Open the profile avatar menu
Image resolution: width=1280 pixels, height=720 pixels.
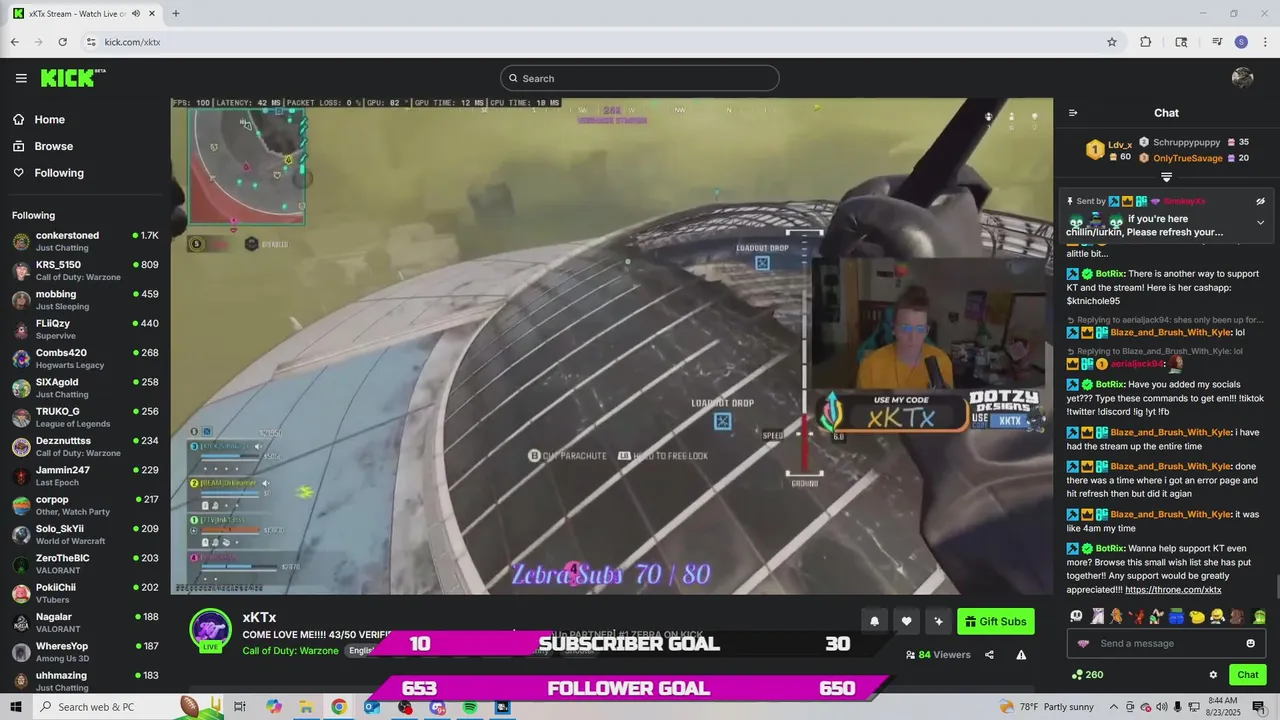click(1243, 78)
